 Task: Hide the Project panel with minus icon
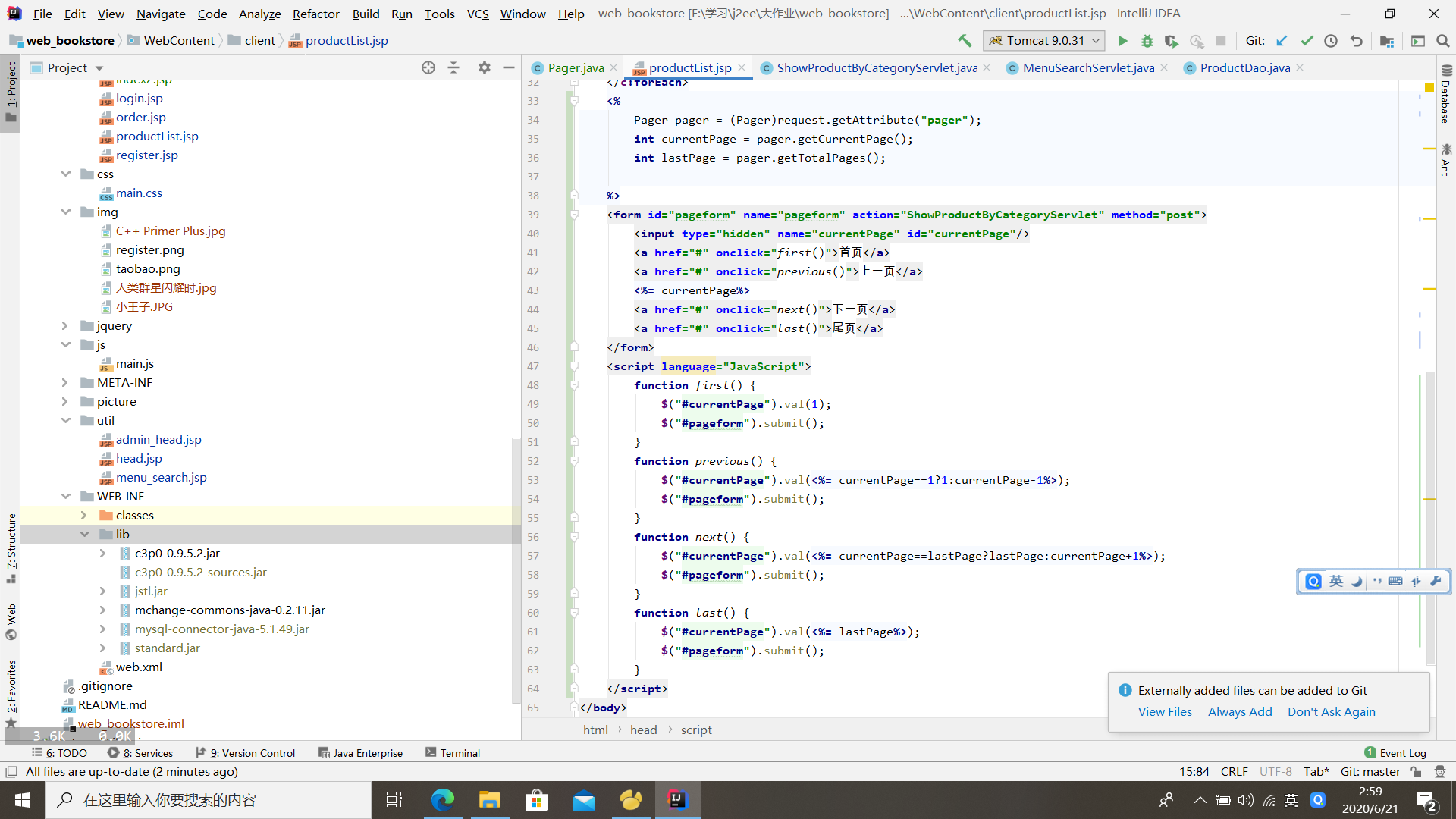[x=509, y=67]
